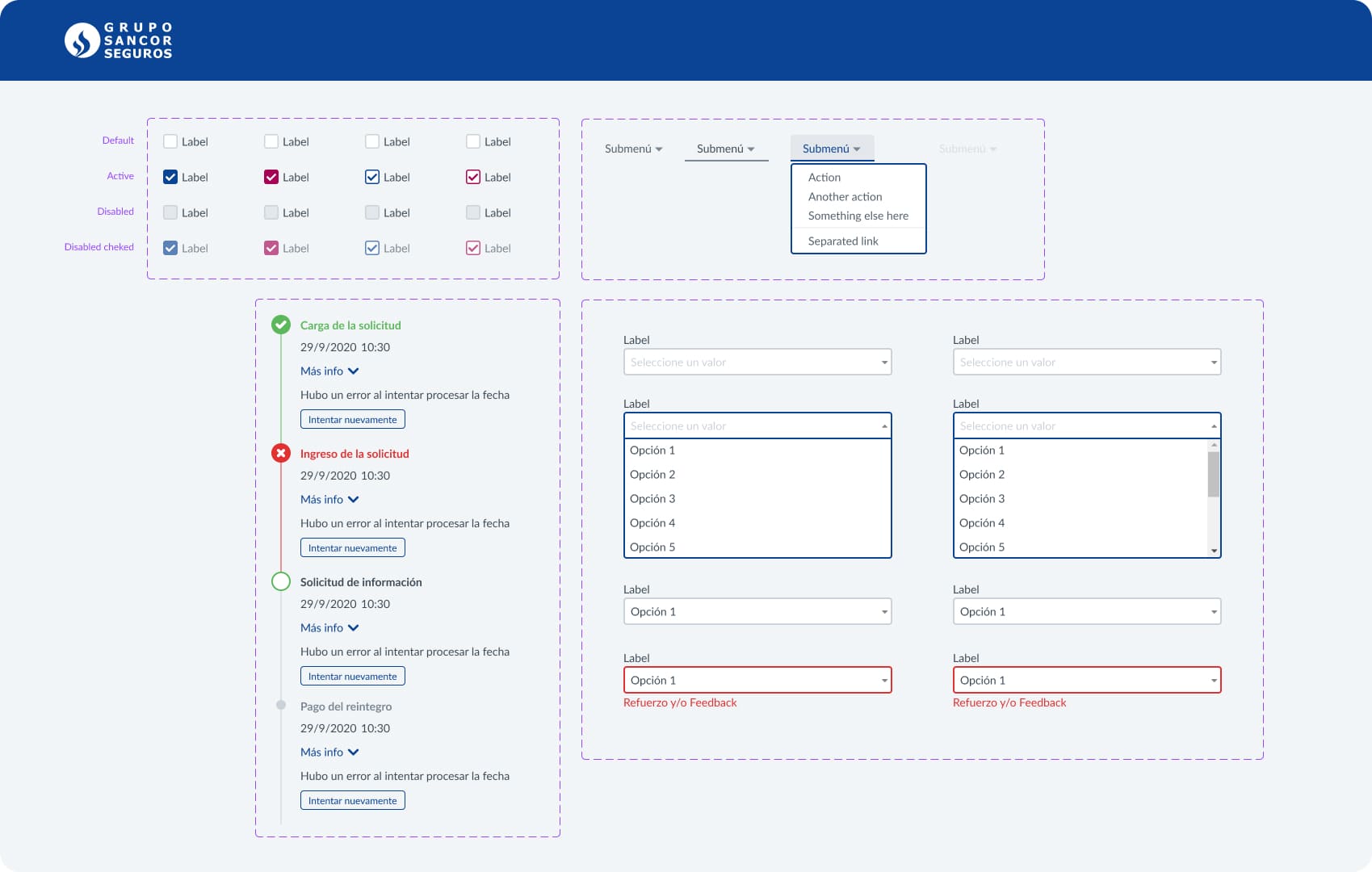
Task: Click chevron icon next to Más info under Carga de la solicitud
Action: point(353,371)
